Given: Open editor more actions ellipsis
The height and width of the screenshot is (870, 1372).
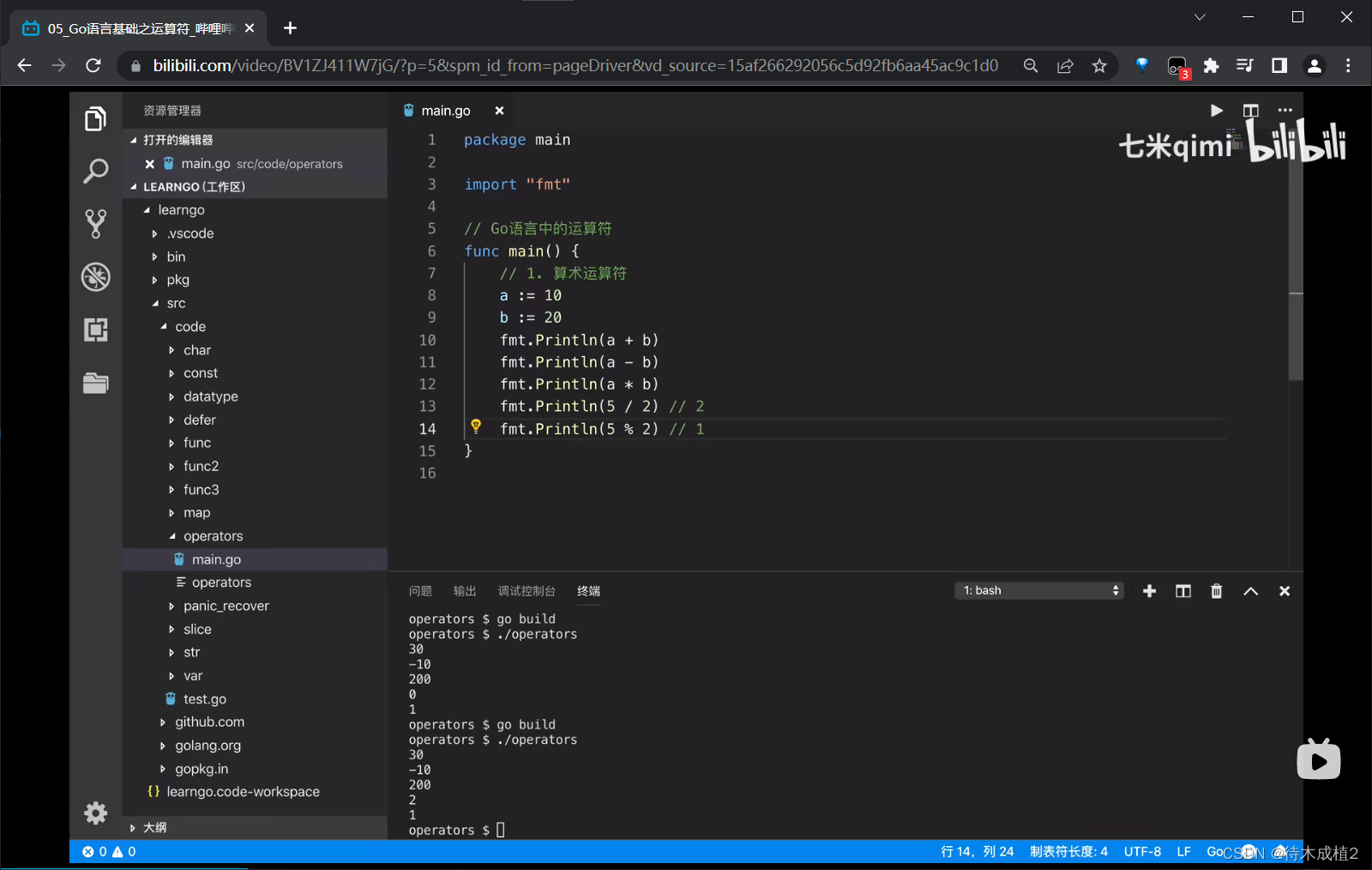Looking at the screenshot, I should click(1285, 111).
